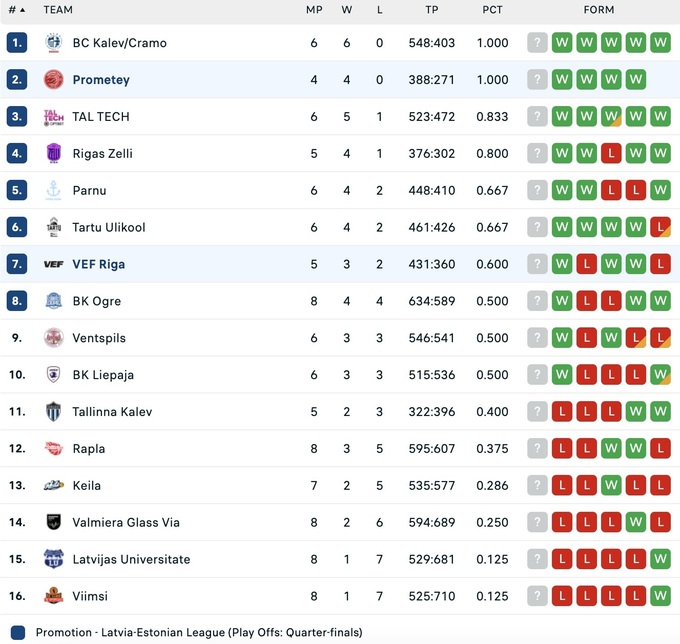Viewport: 680px width, 644px height.
Task: Click the Tallinna Kalev shield logo
Action: 53,412
